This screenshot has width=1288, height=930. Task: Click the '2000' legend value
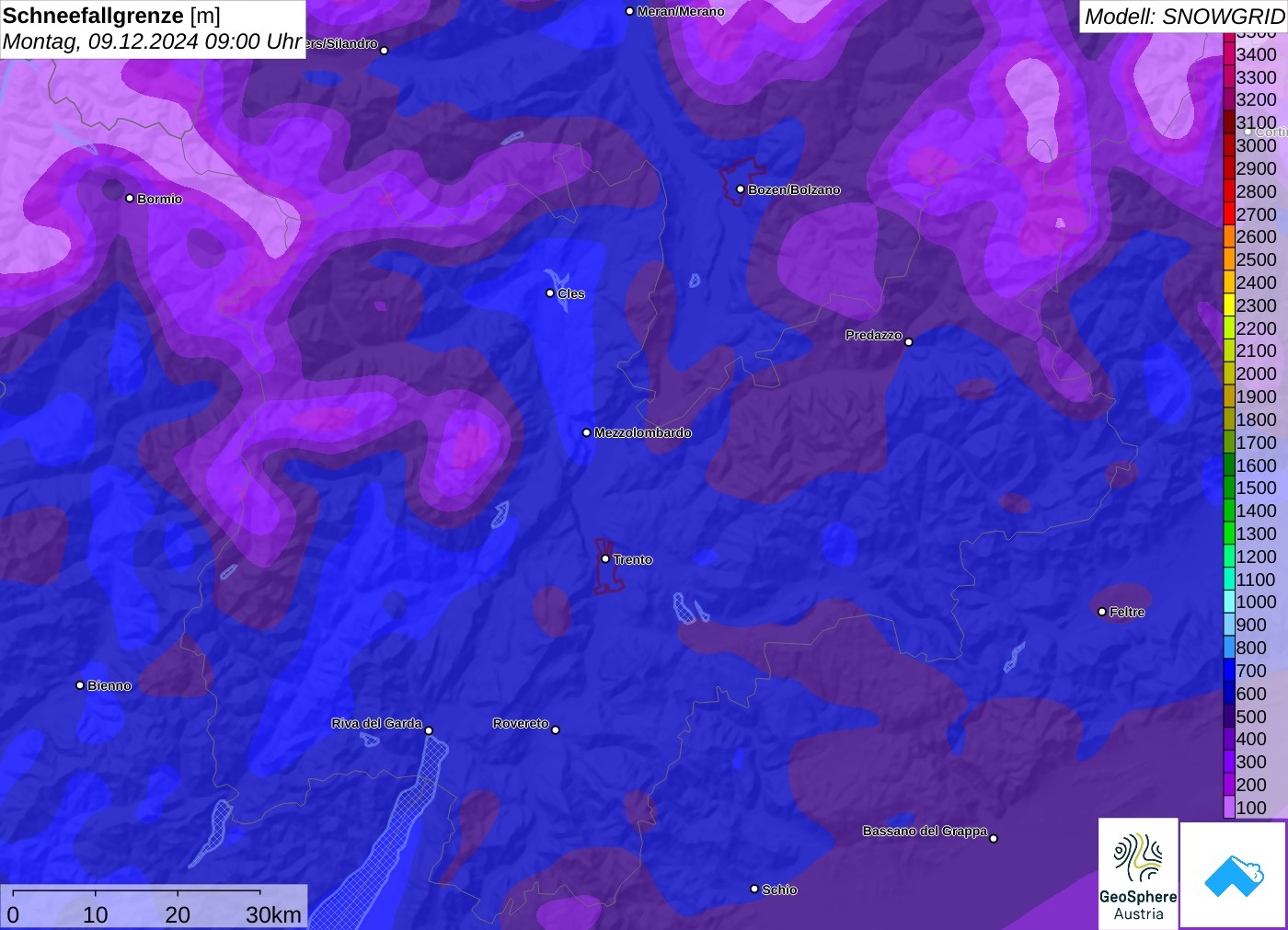[1256, 373]
